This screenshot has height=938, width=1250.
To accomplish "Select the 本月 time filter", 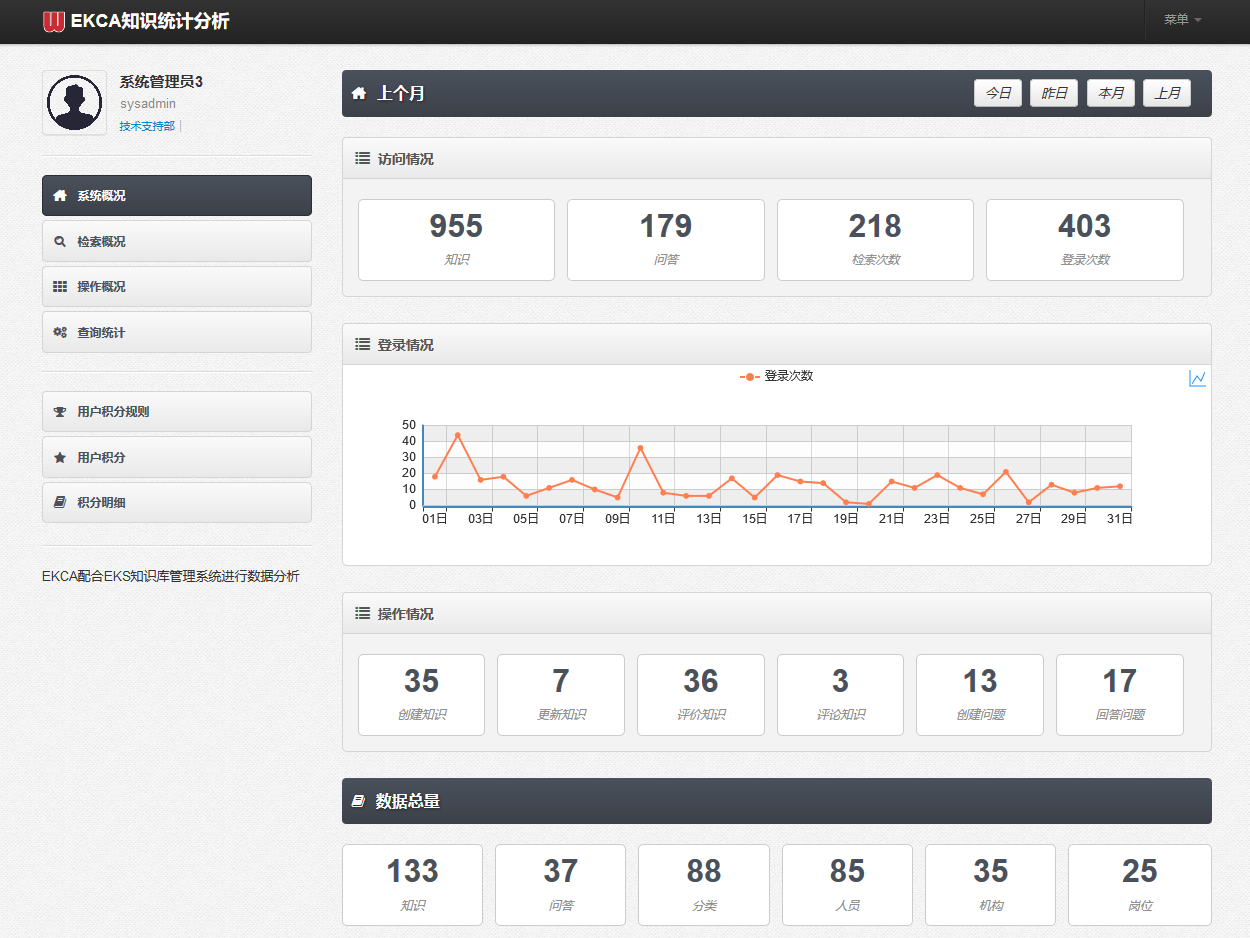I will 1111,93.
